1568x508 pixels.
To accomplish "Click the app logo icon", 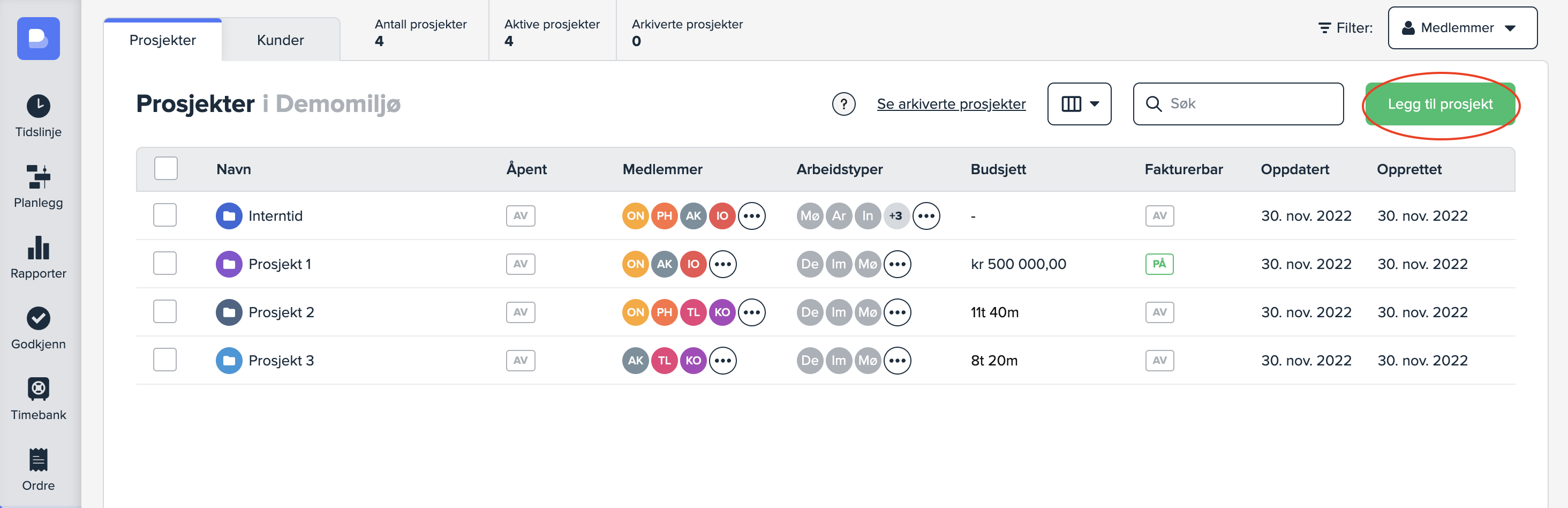I will coord(39,39).
